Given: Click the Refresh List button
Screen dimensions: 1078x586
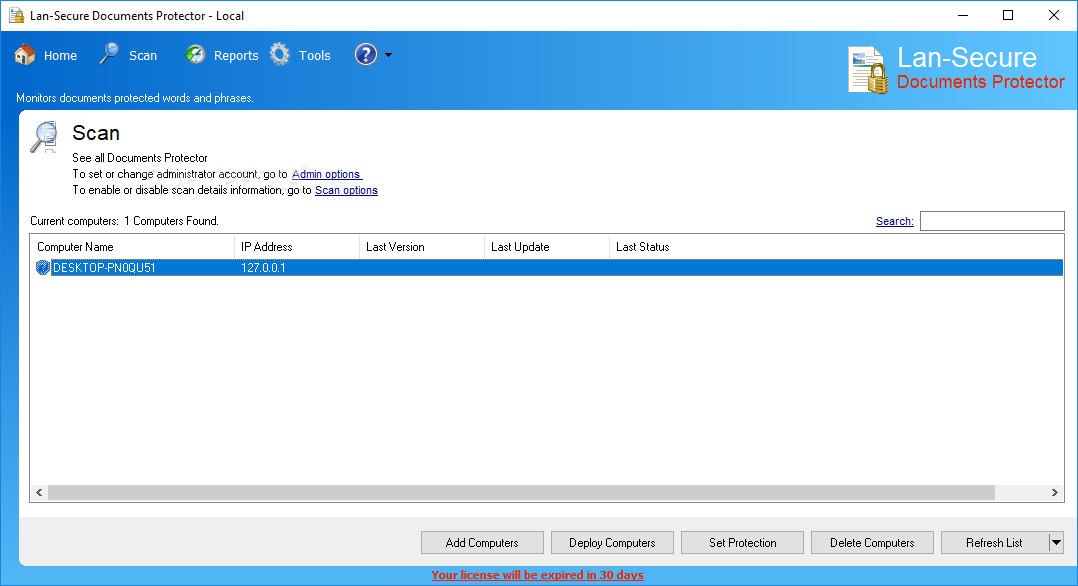Looking at the screenshot, I should point(994,543).
